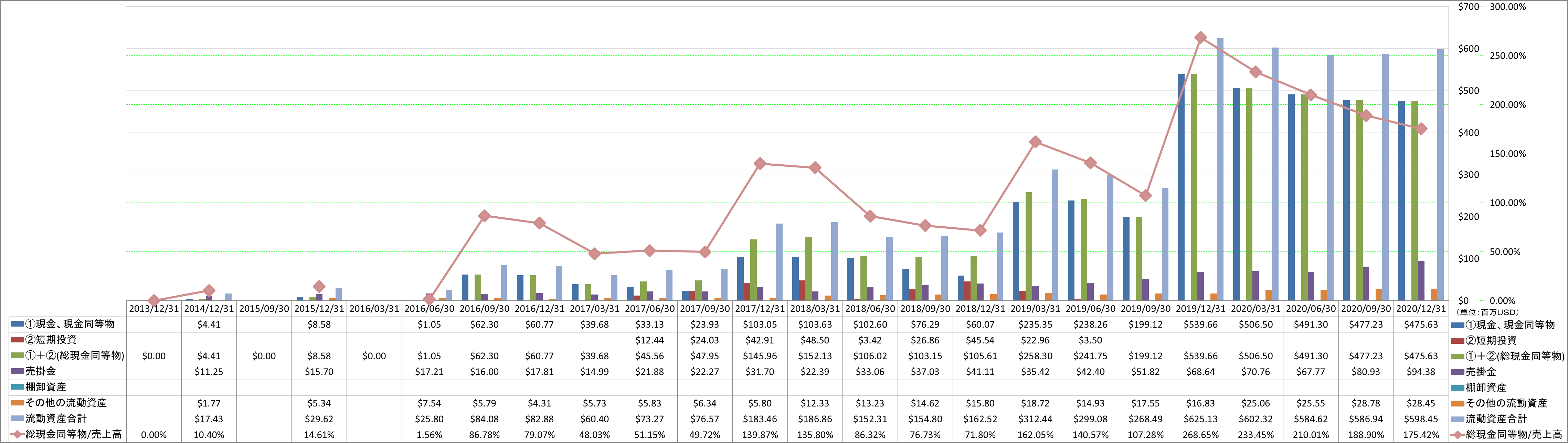The width and height of the screenshot is (1568, 443).
Task: Click the line marker at the 2019/12/31 peak
Action: [1200, 38]
